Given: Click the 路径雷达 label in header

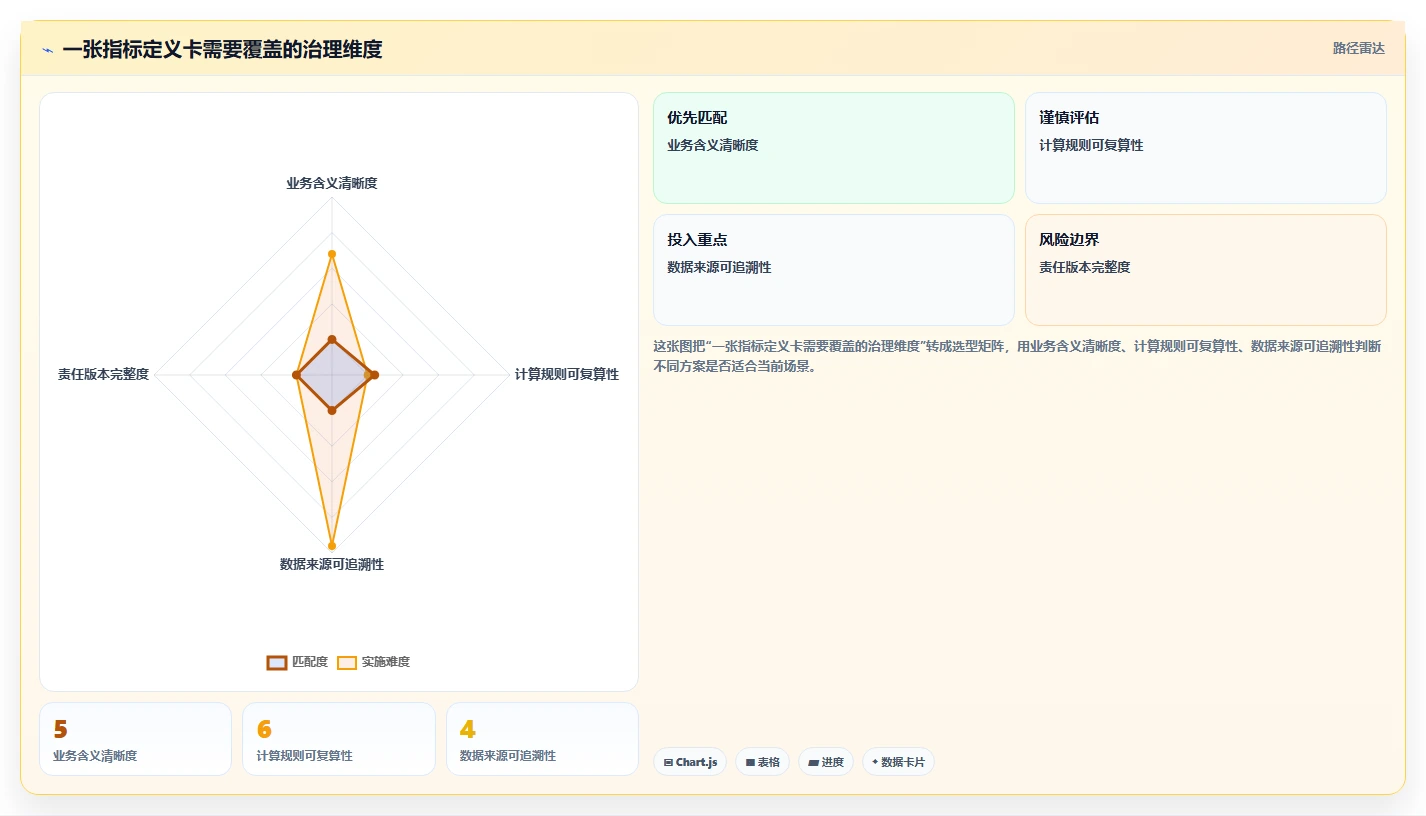Looking at the screenshot, I should click(1358, 48).
